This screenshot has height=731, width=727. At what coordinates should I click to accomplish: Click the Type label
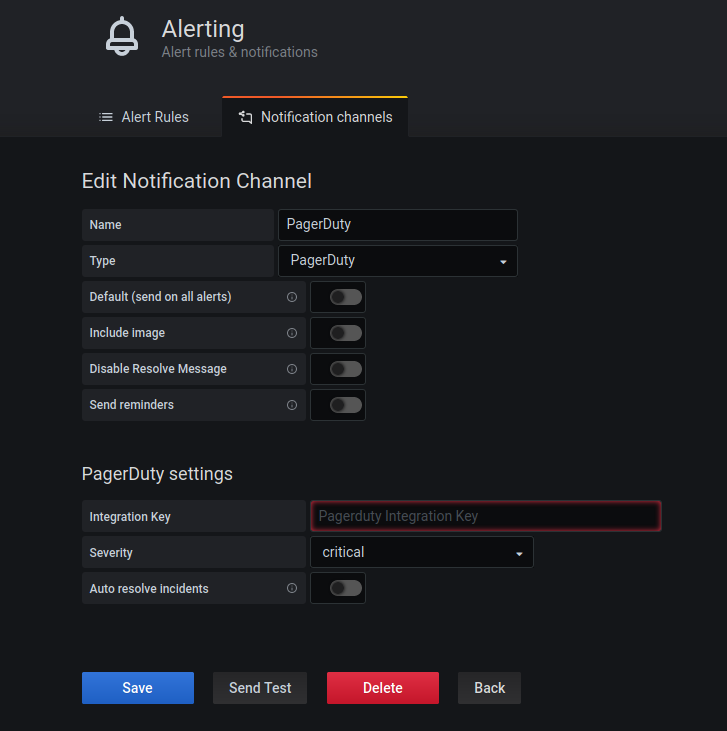coord(103,261)
